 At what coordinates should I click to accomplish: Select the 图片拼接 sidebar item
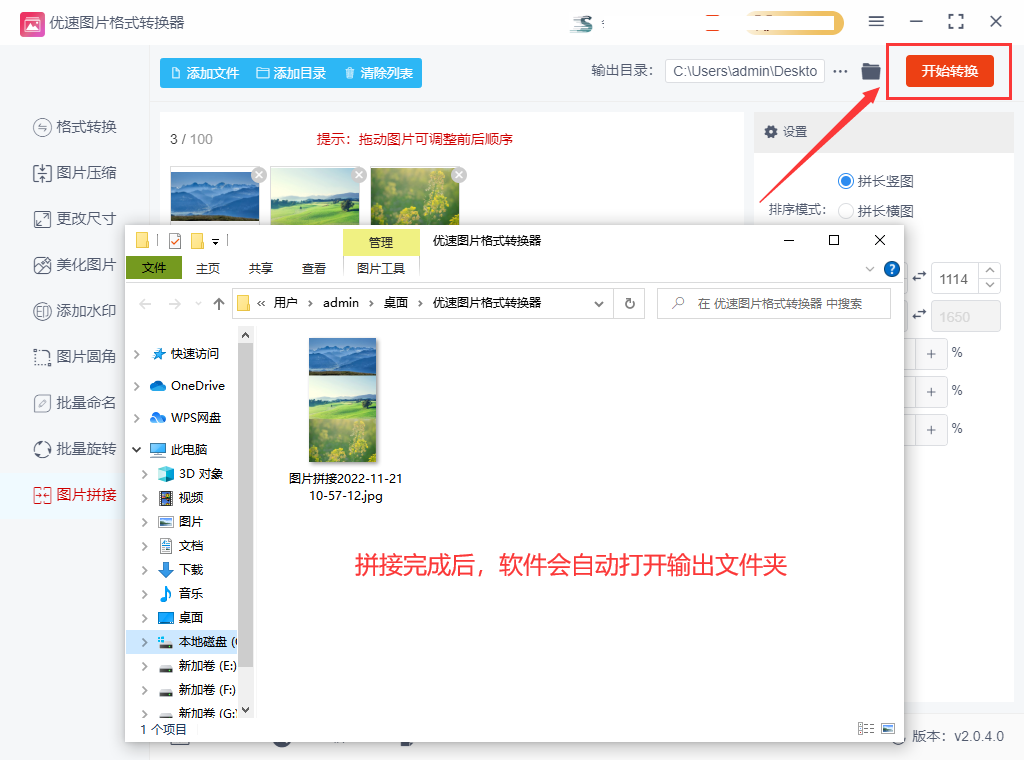click(x=74, y=495)
